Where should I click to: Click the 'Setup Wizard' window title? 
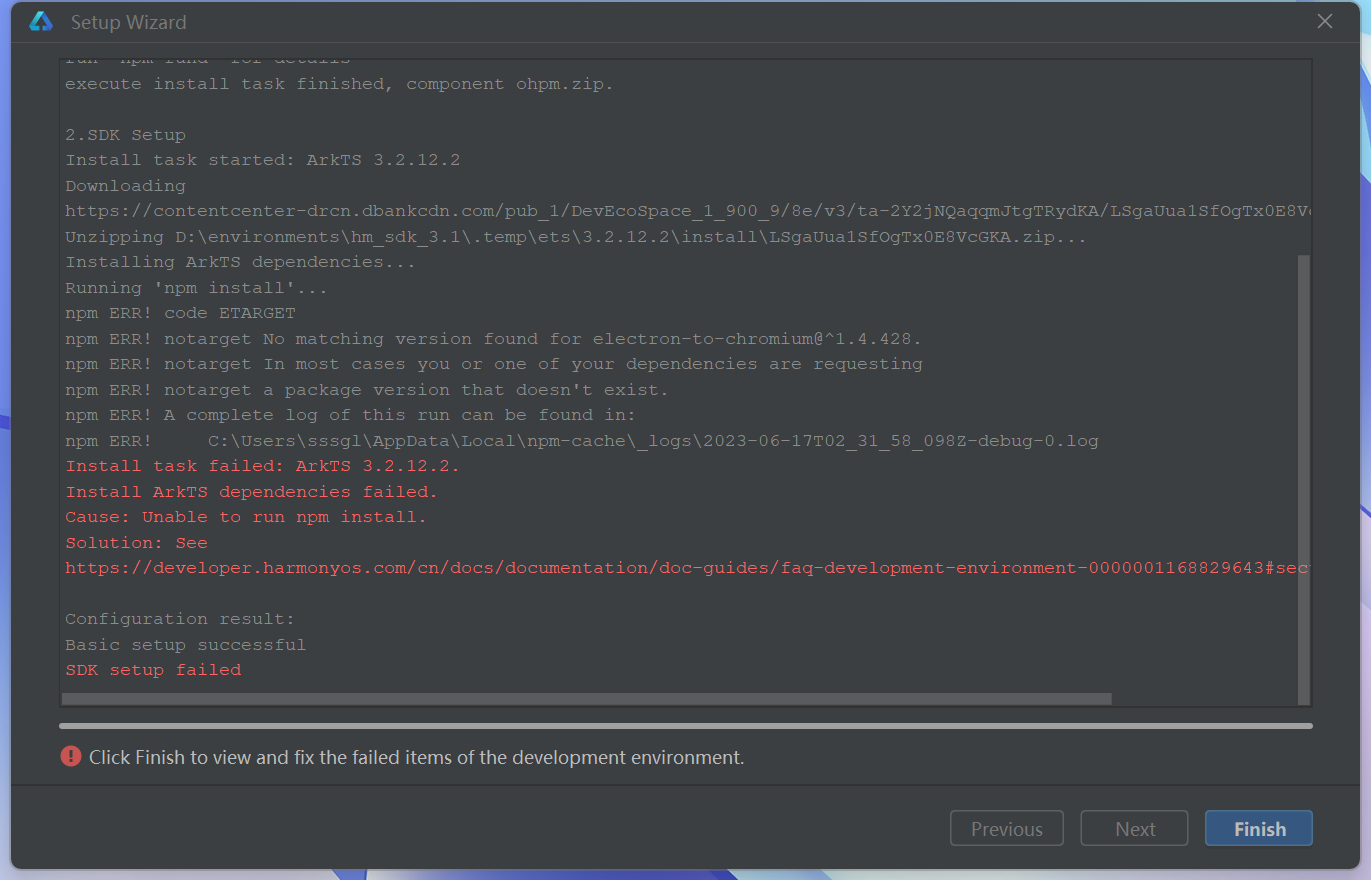(x=128, y=22)
